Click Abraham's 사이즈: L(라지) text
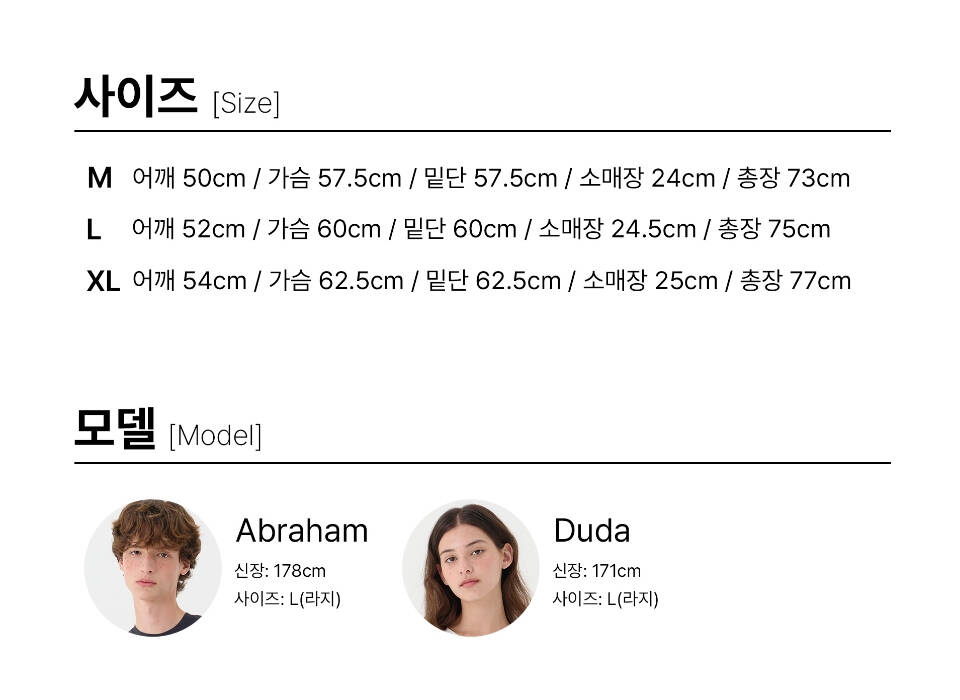Viewport: 960px width, 700px height. (x=288, y=599)
